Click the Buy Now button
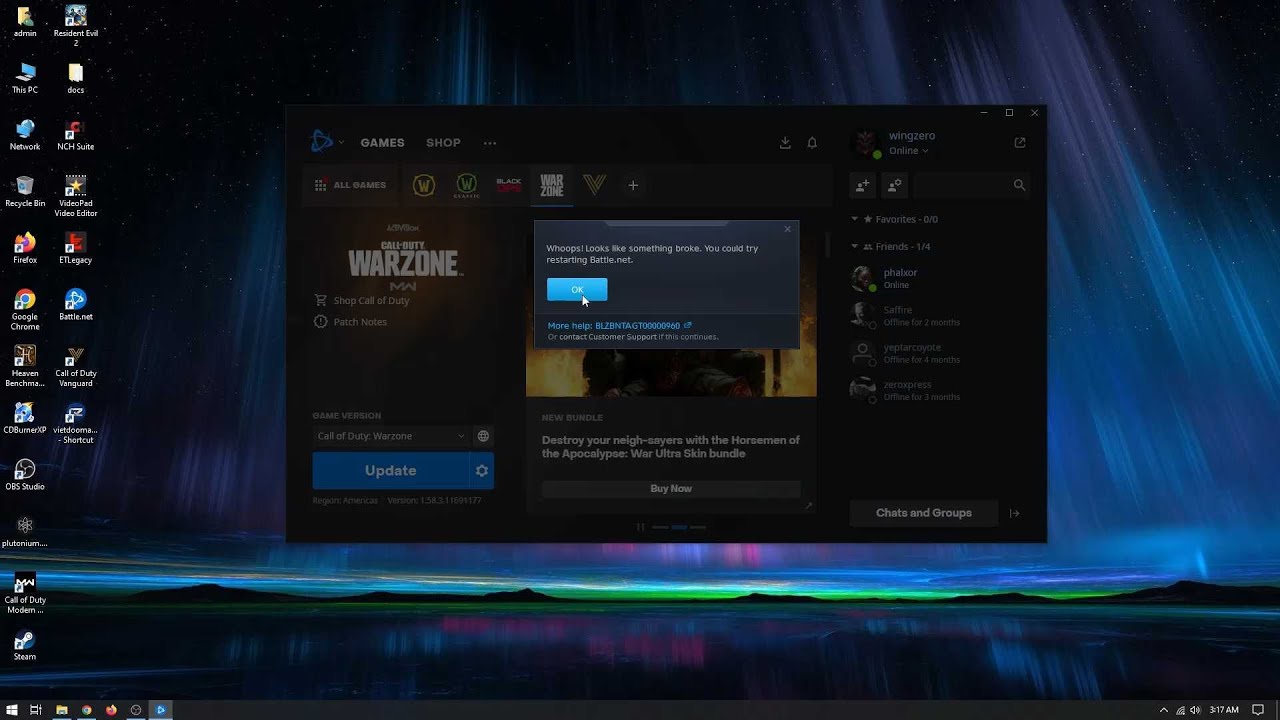The image size is (1280, 720). point(671,488)
